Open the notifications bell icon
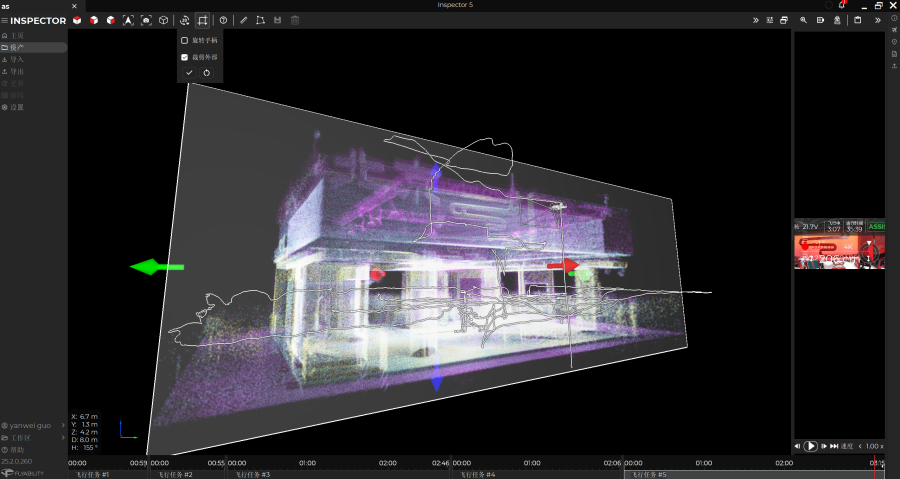The height and width of the screenshot is (479, 900). [x=842, y=5]
